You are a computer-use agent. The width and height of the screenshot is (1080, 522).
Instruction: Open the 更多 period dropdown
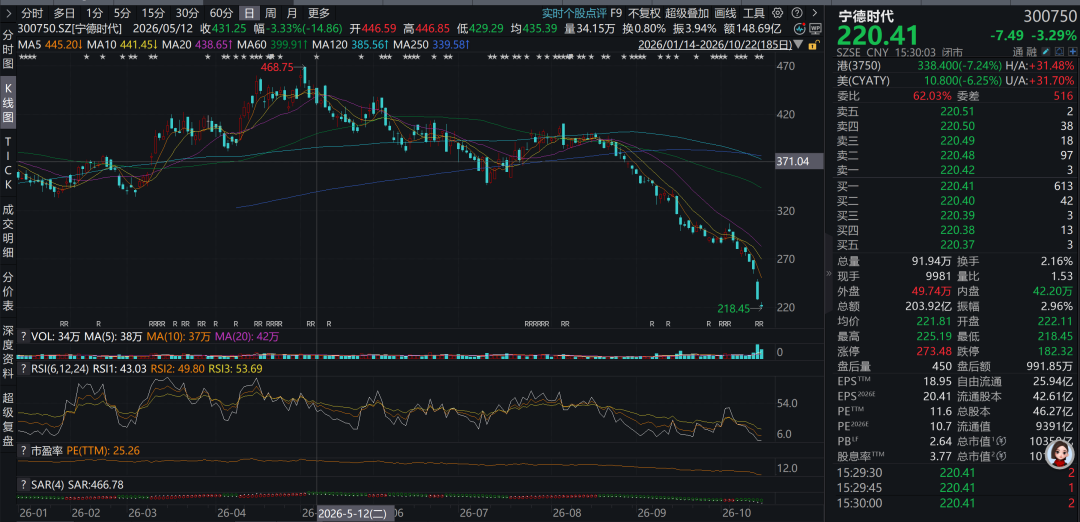[x=319, y=12]
